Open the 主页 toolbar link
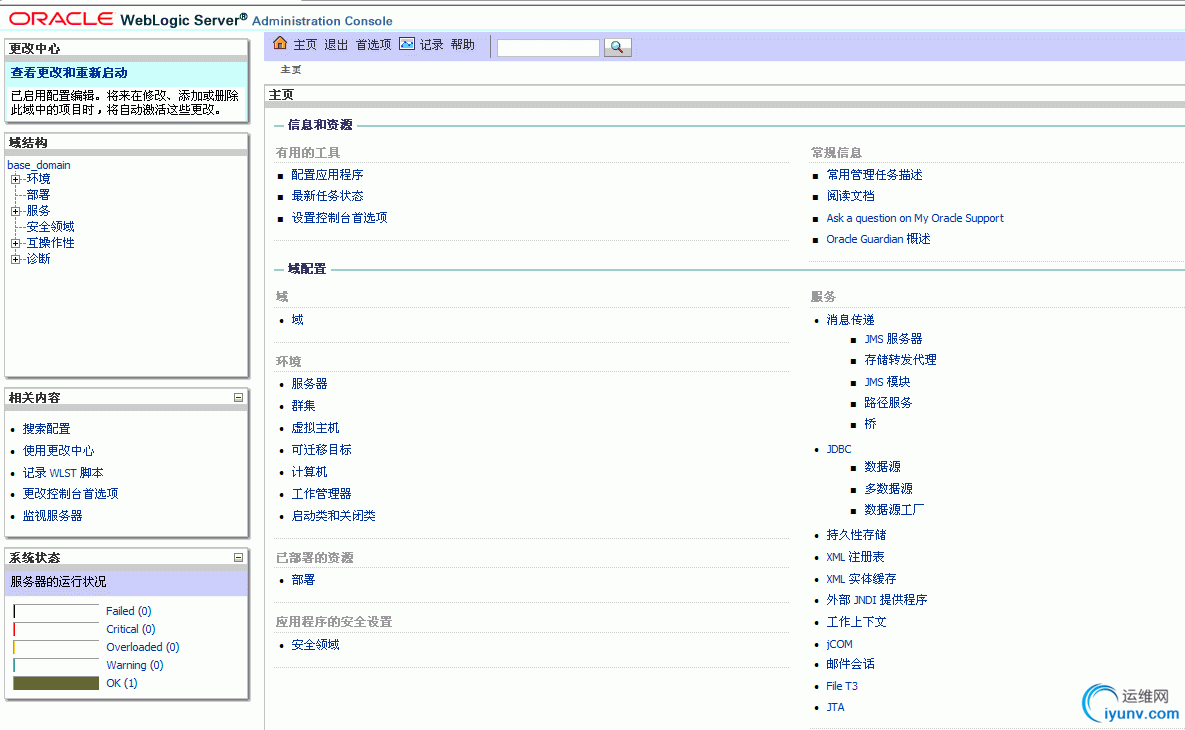 point(305,45)
